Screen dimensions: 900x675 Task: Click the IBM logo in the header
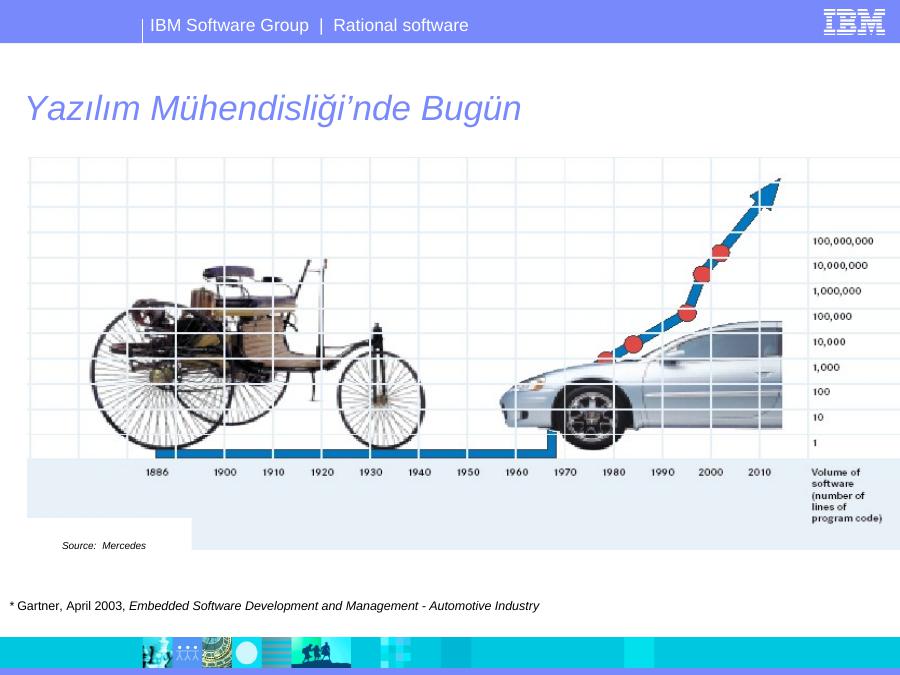[x=854, y=22]
